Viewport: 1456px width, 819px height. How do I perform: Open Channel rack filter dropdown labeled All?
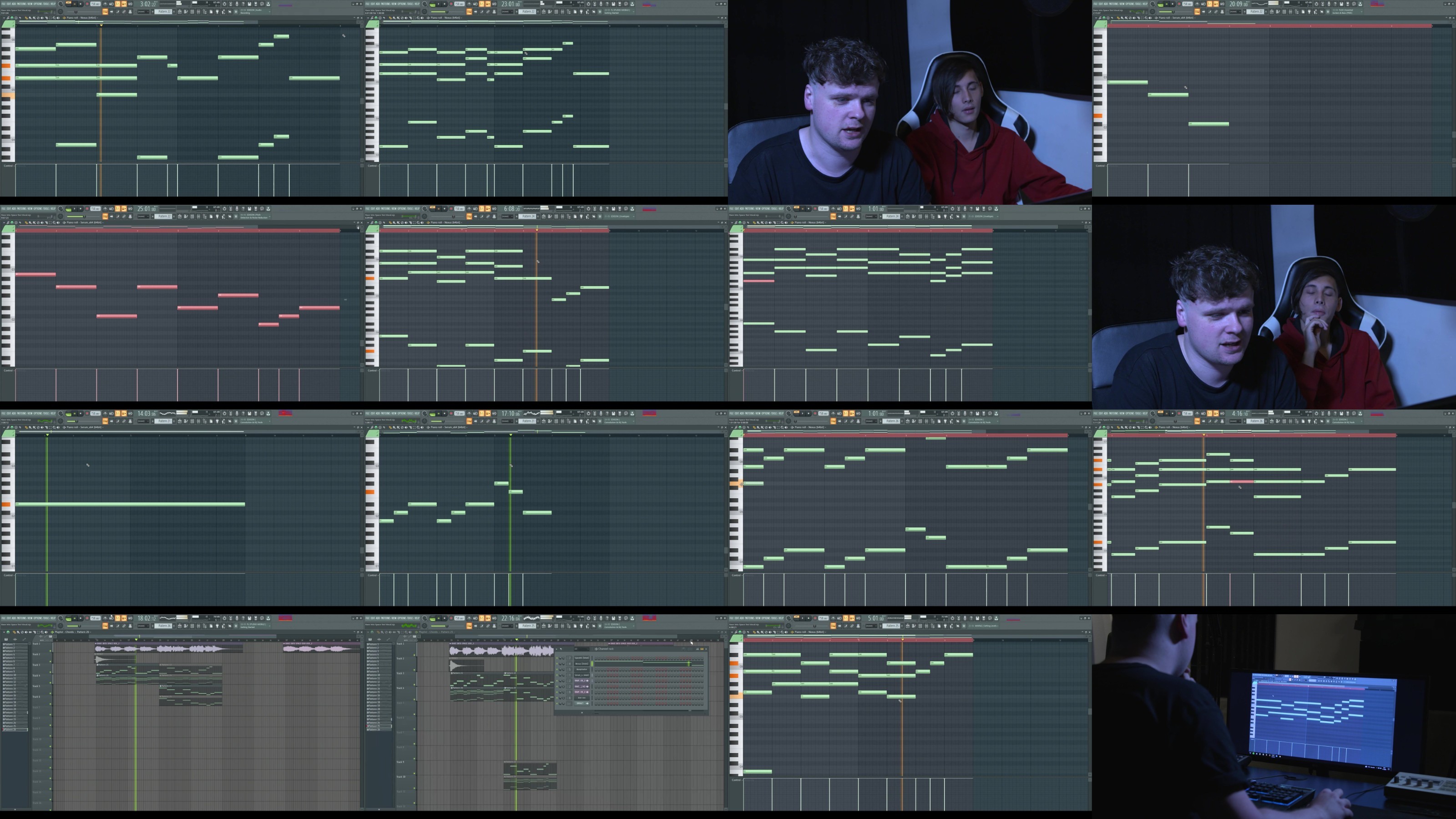point(581,649)
